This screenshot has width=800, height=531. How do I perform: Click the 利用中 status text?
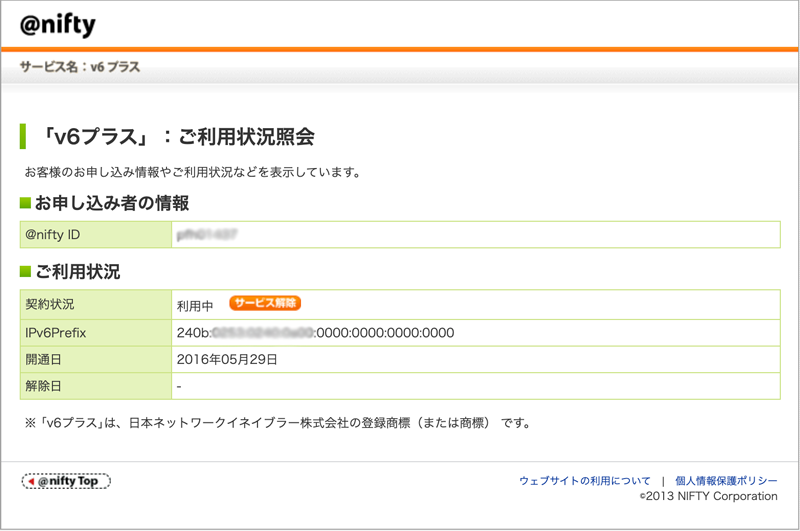coord(195,306)
